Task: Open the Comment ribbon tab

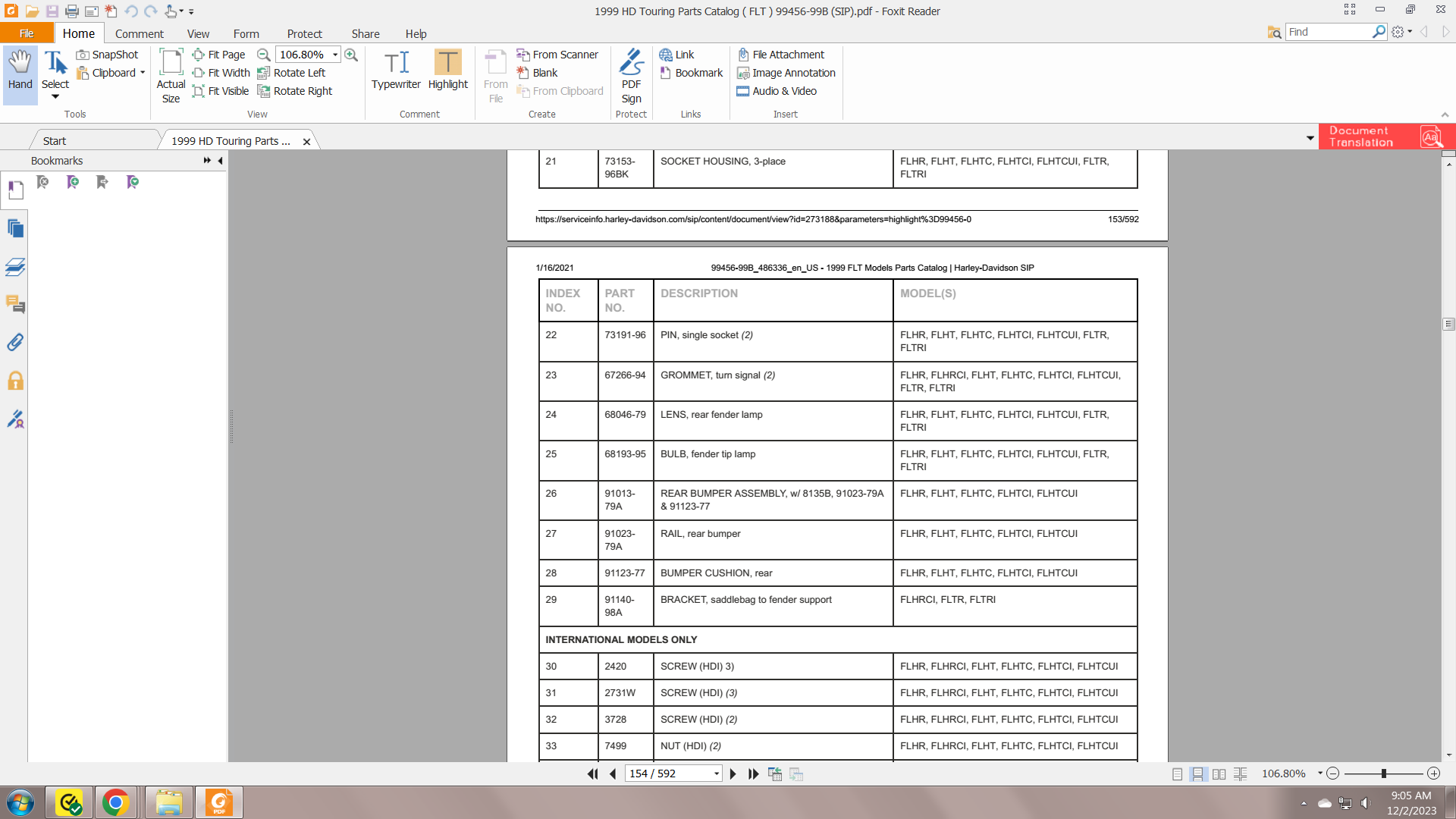Action: [x=139, y=33]
